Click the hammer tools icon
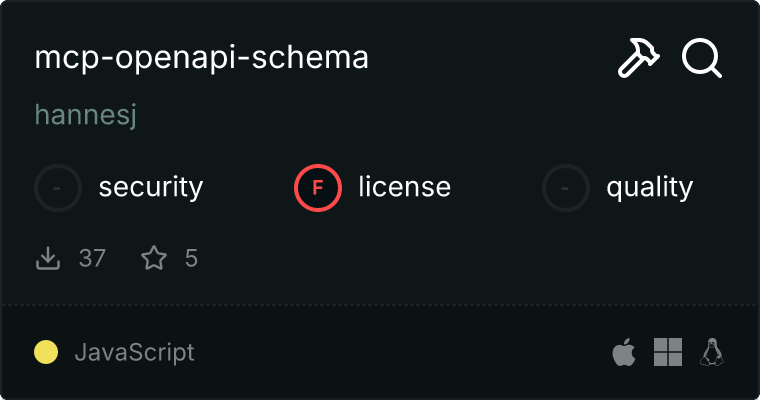This screenshot has width=760, height=400. pos(639,59)
